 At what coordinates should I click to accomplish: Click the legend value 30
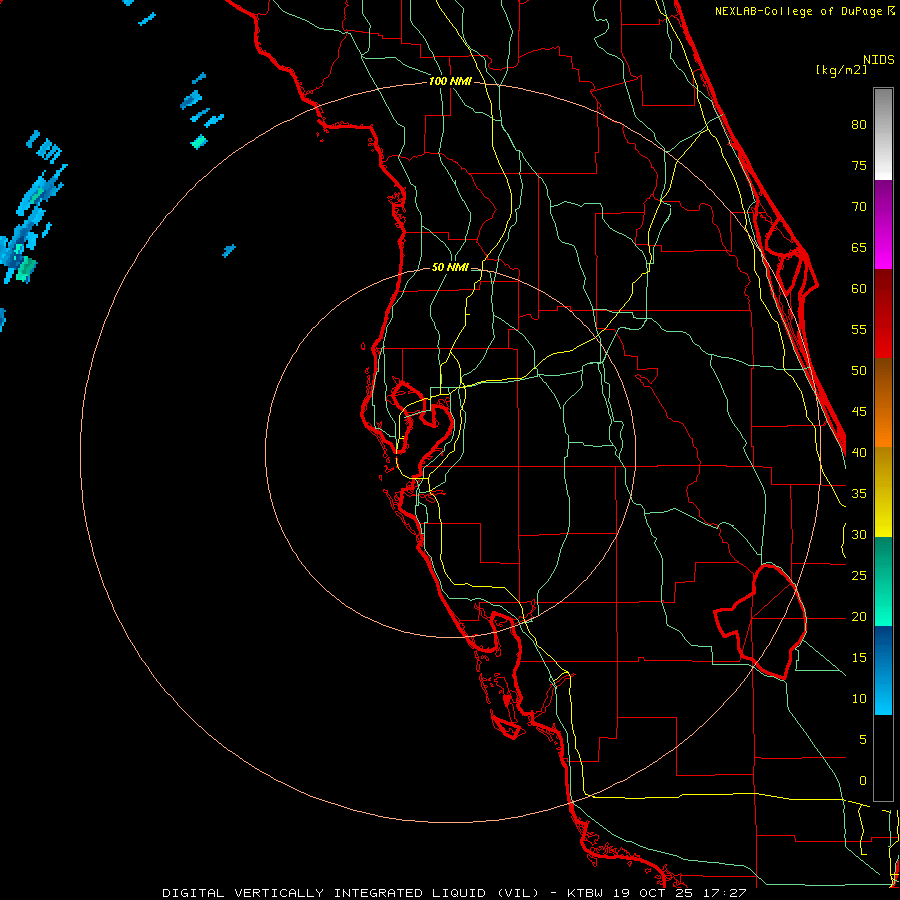pyautogui.click(x=859, y=534)
